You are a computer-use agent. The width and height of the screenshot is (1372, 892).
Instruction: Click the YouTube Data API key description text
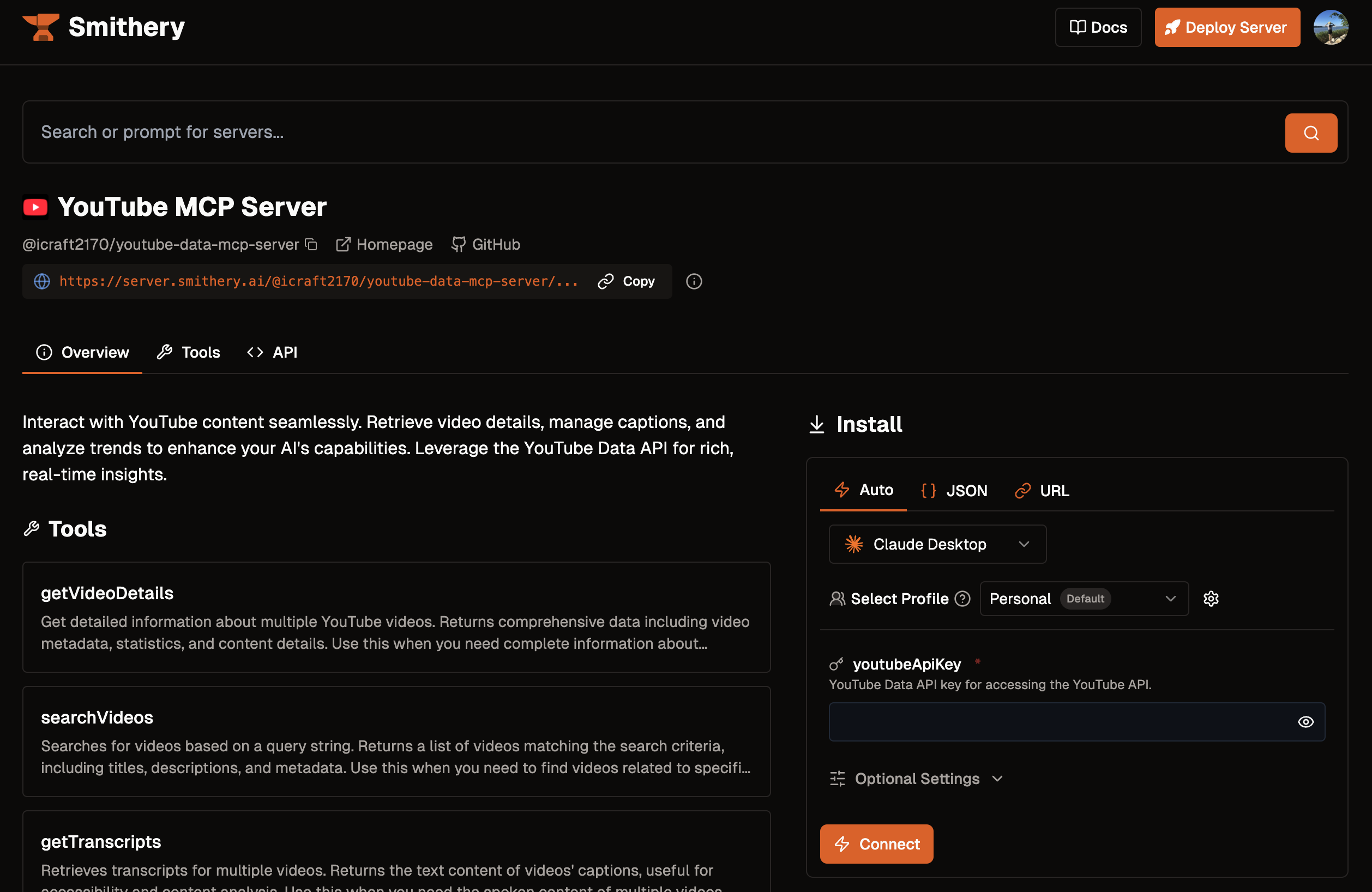coord(990,685)
